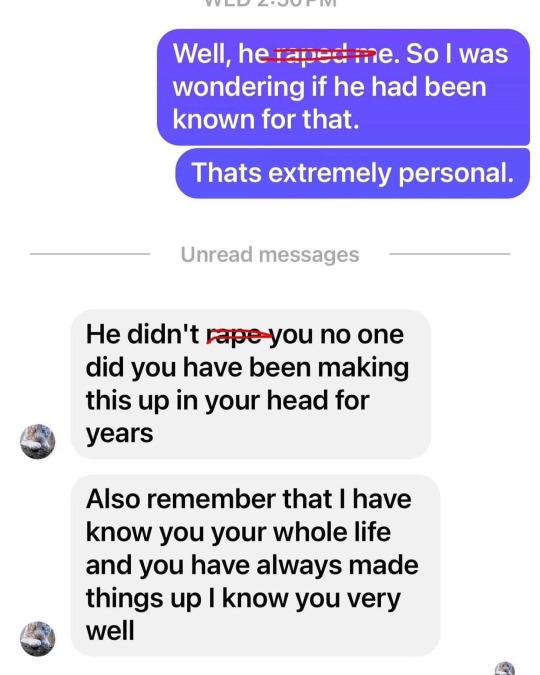Click the line left of 'Unread messages'

pyautogui.click(x=90, y=254)
